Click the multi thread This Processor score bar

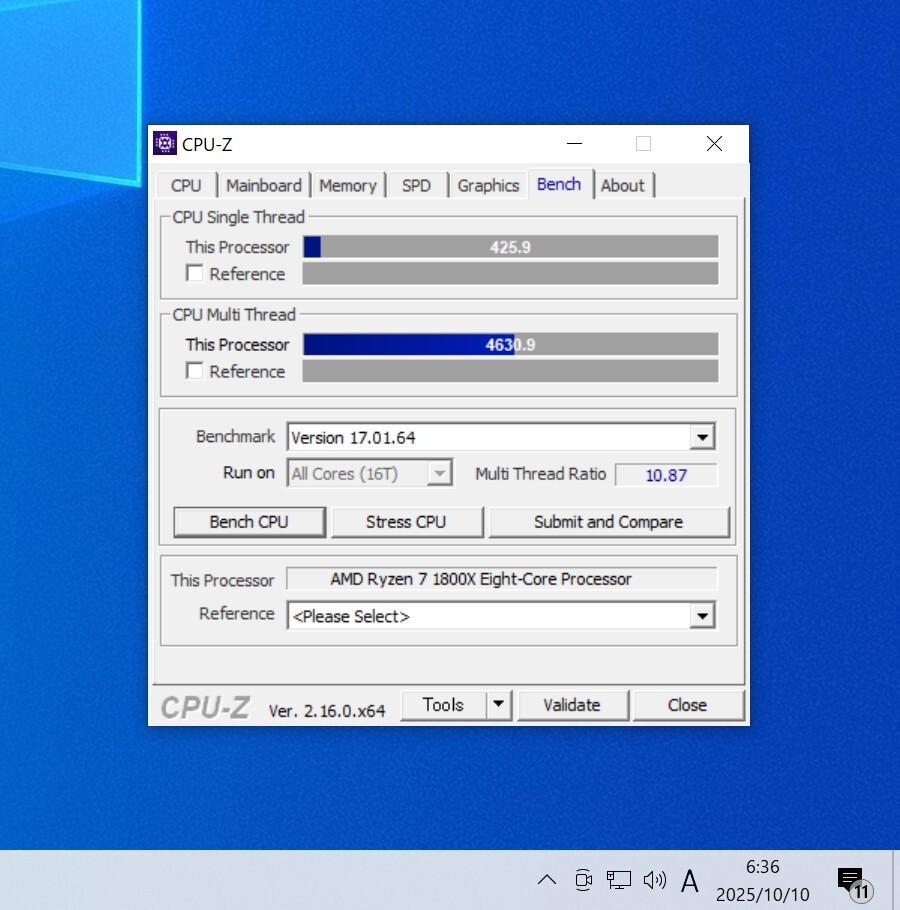(x=510, y=344)
